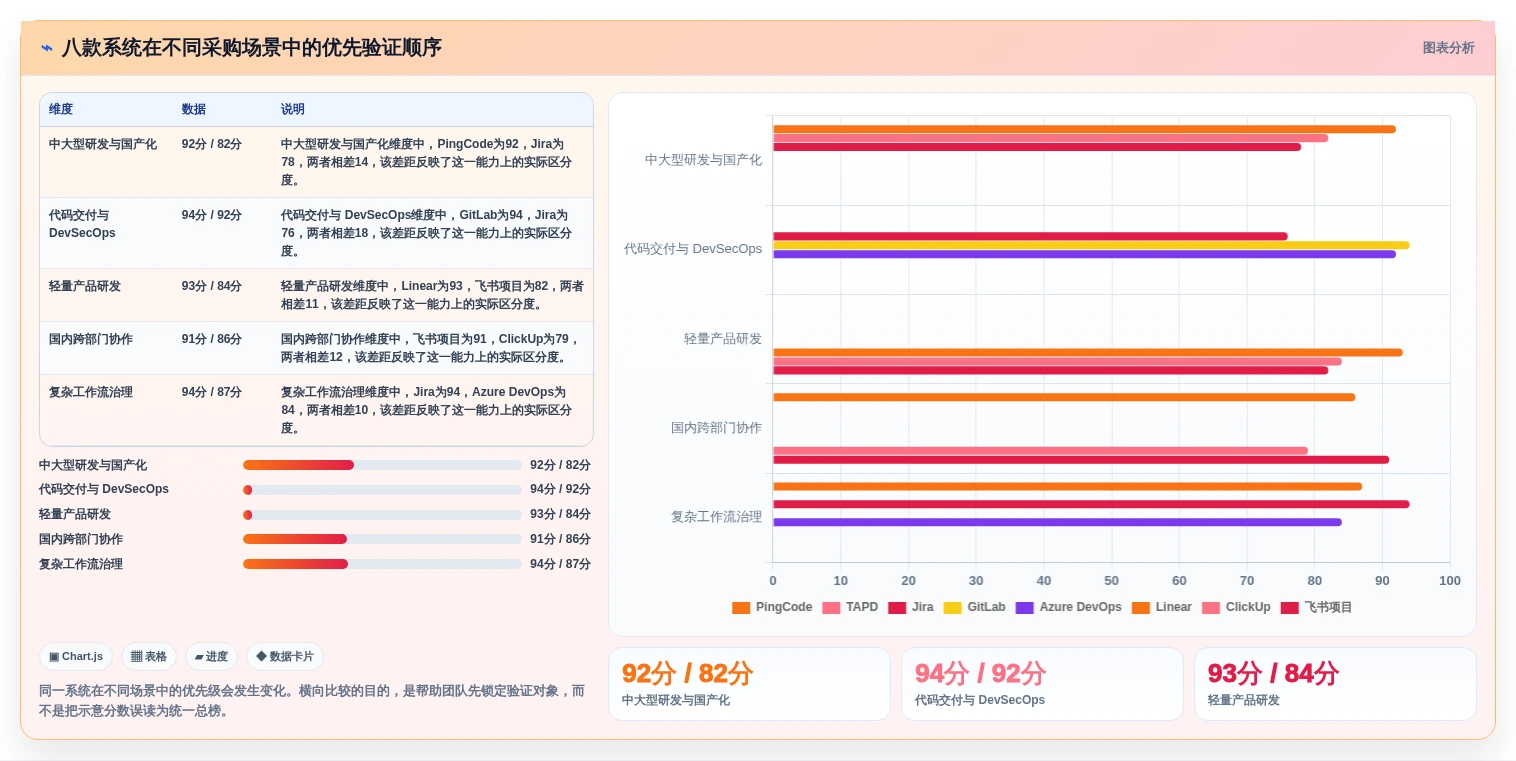
Task: Click description mentioning ClickUp为79
Action: (x=430, y=348)
